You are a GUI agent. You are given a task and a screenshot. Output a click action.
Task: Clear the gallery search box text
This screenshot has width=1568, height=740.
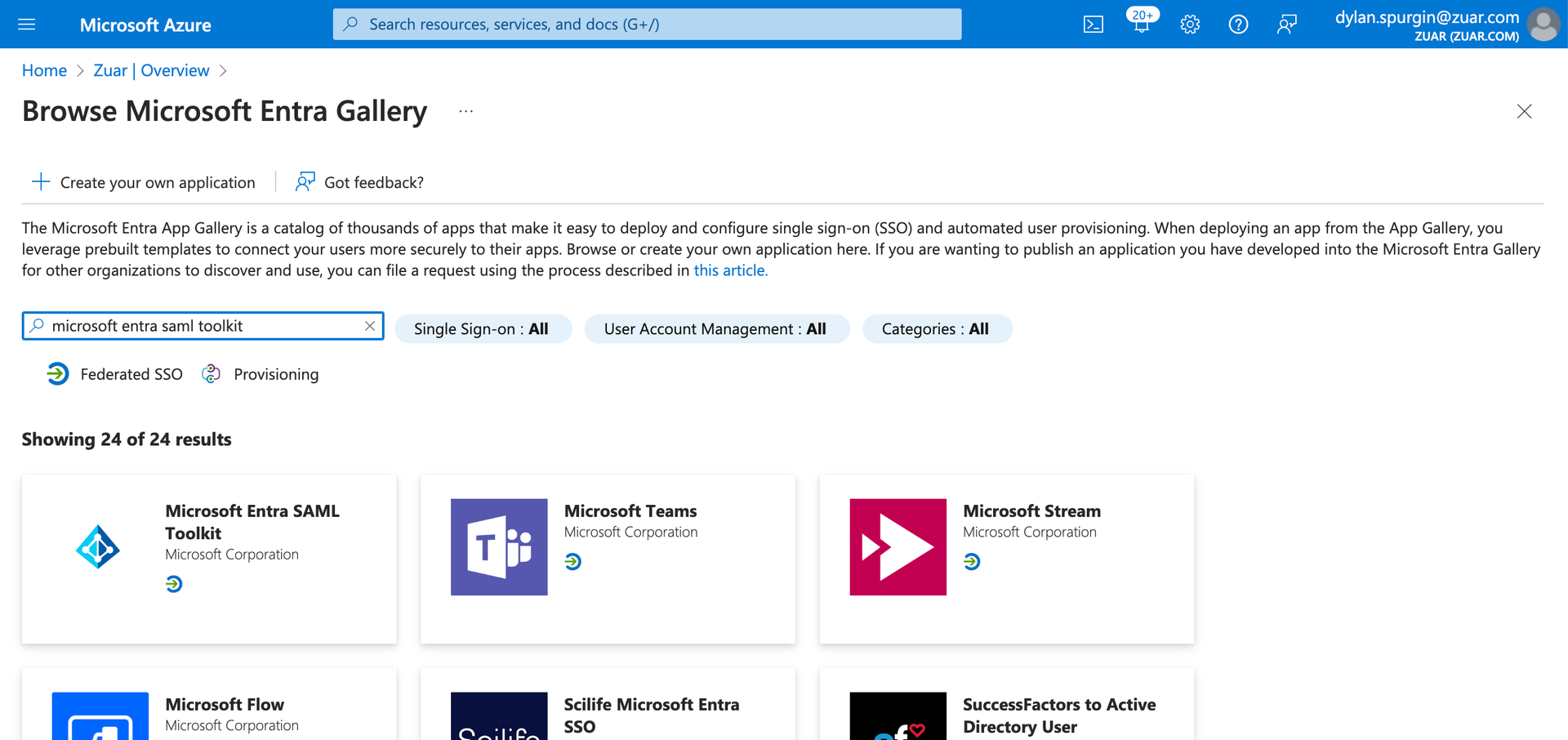[x=370, y=326]
